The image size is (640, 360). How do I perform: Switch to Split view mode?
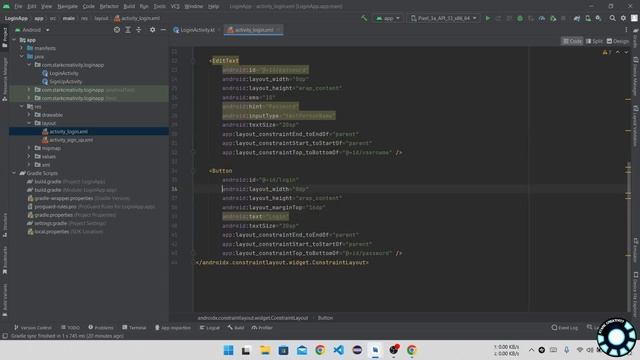coord(594,41)
